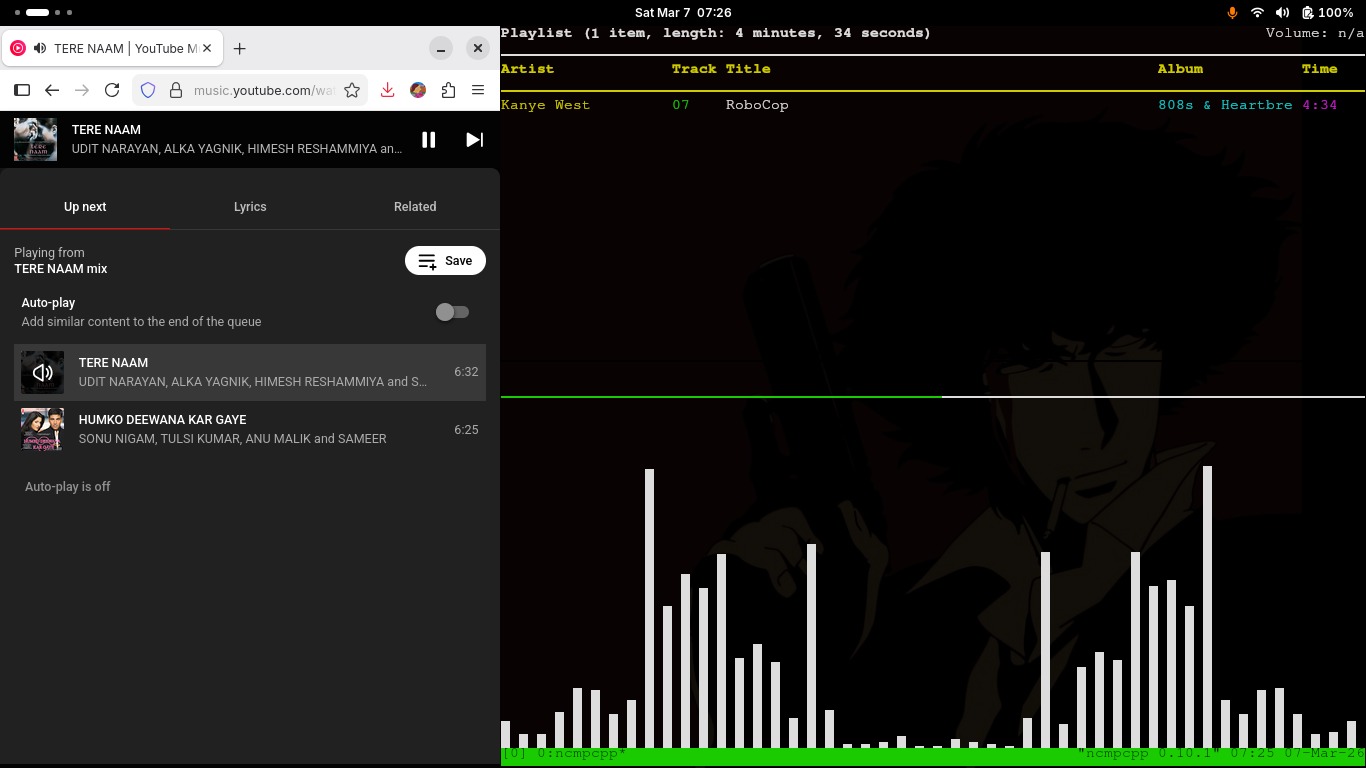Open the clock and calendar dropdown
Viewport: 1366px width, 768px height.
click(x=682, y=12)
